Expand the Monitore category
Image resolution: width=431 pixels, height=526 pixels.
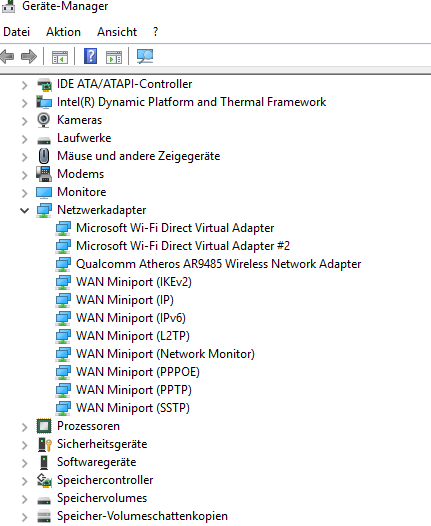pos(24,193)
